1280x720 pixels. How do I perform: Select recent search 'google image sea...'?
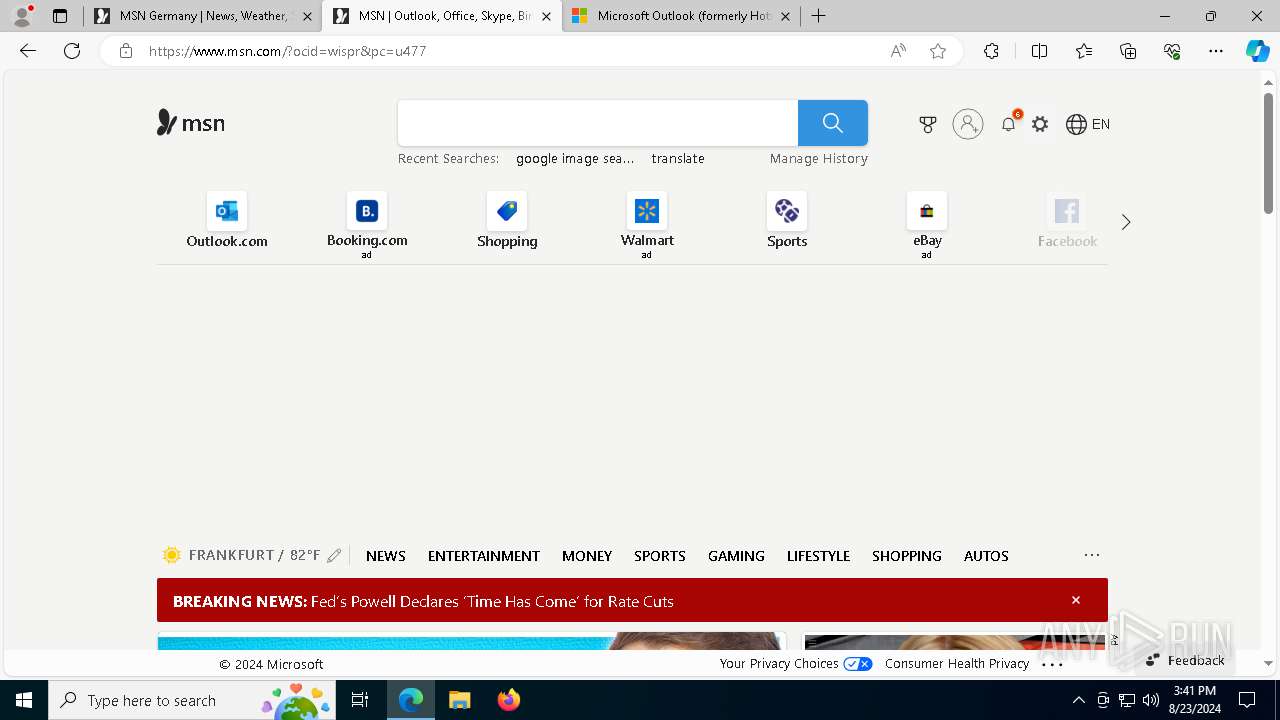[x=575, y=158]
